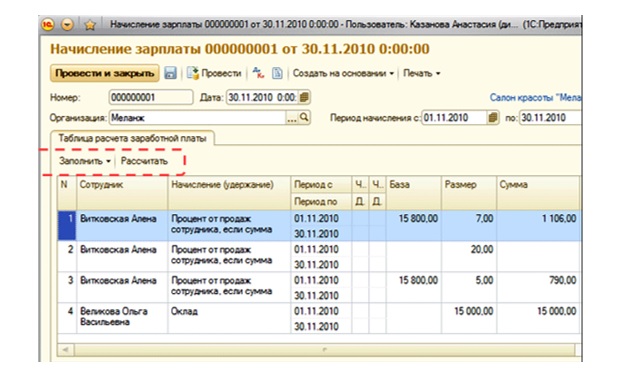Click Размер value 7,00 cell
Image resolution: width=628 pixels, height=375 pixels.
point(469,225)
